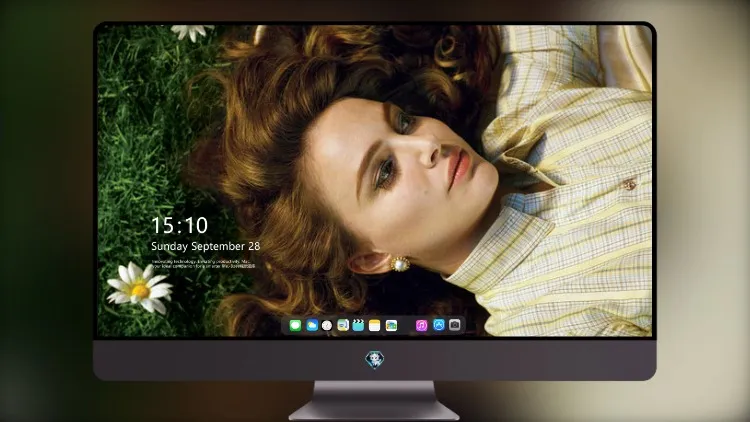This screenshot has height=422, width=750.
Task: Open the green Messages app in dock
Action: [x=295, y=325]
